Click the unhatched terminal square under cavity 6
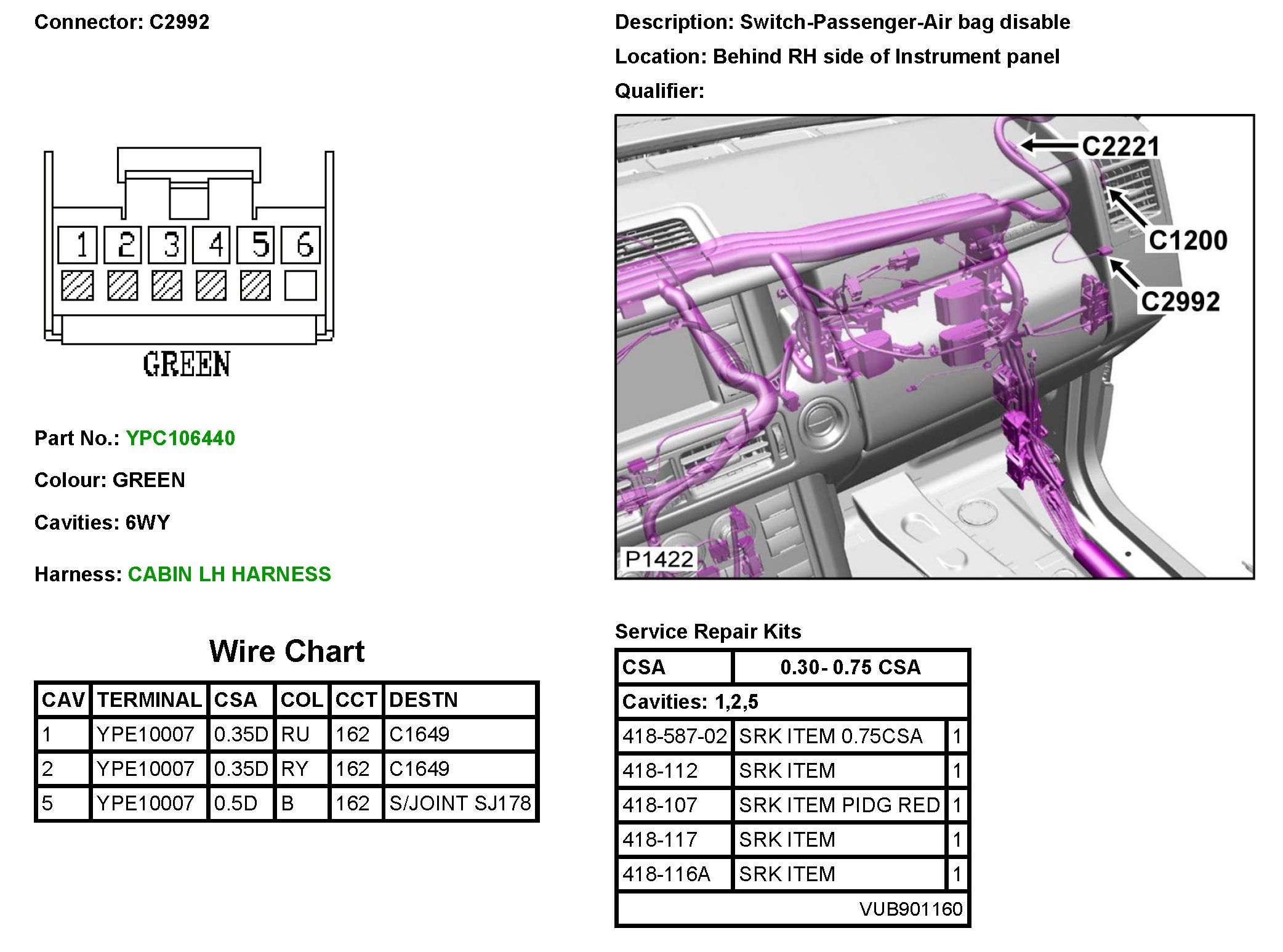This screenshot has height=952, width=1283. [x=300, y=286]
